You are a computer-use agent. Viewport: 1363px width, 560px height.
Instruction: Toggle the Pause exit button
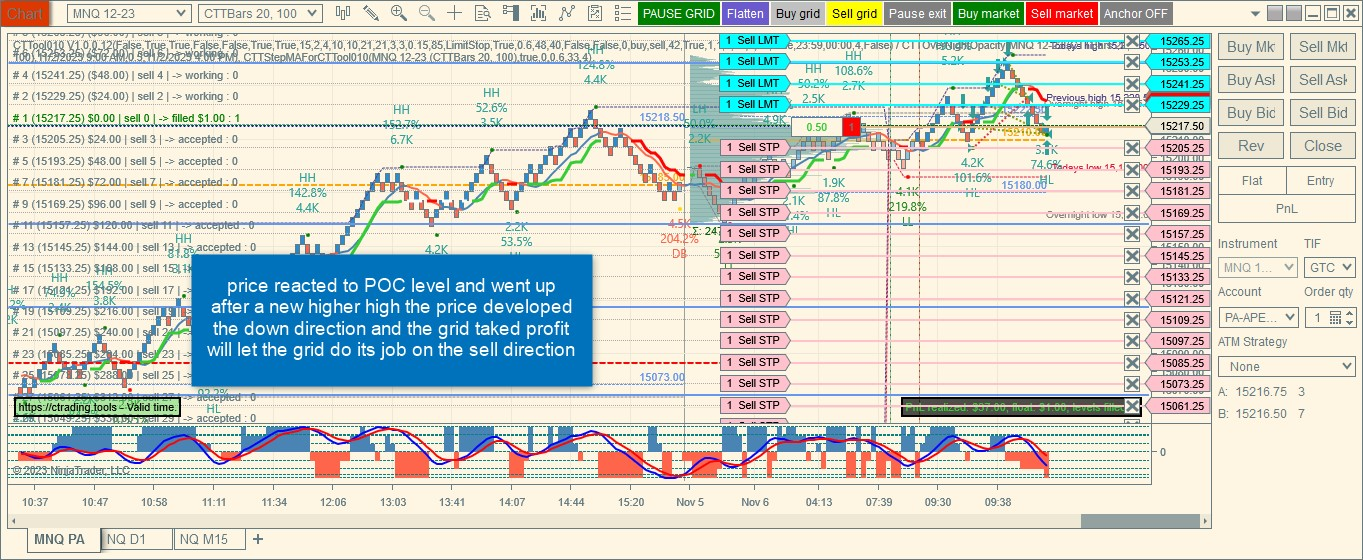pos(917,14)
